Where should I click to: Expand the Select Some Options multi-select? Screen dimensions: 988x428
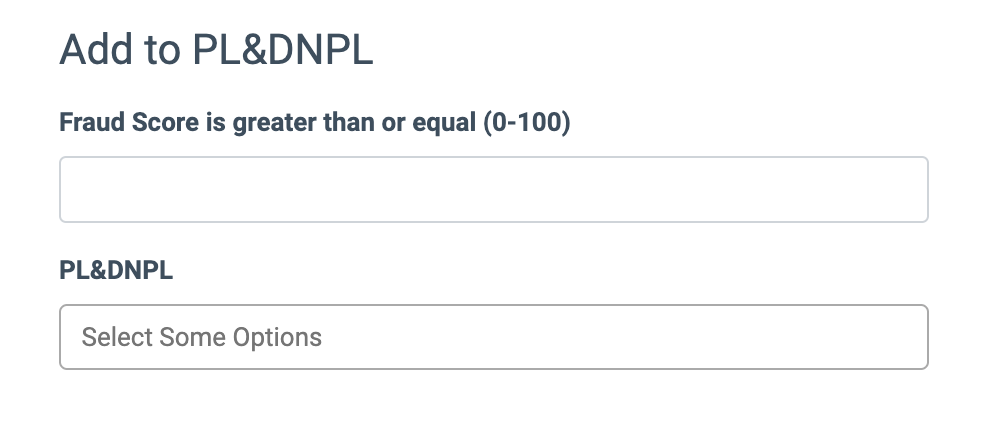pyautogui.click(x=494, y=337)
